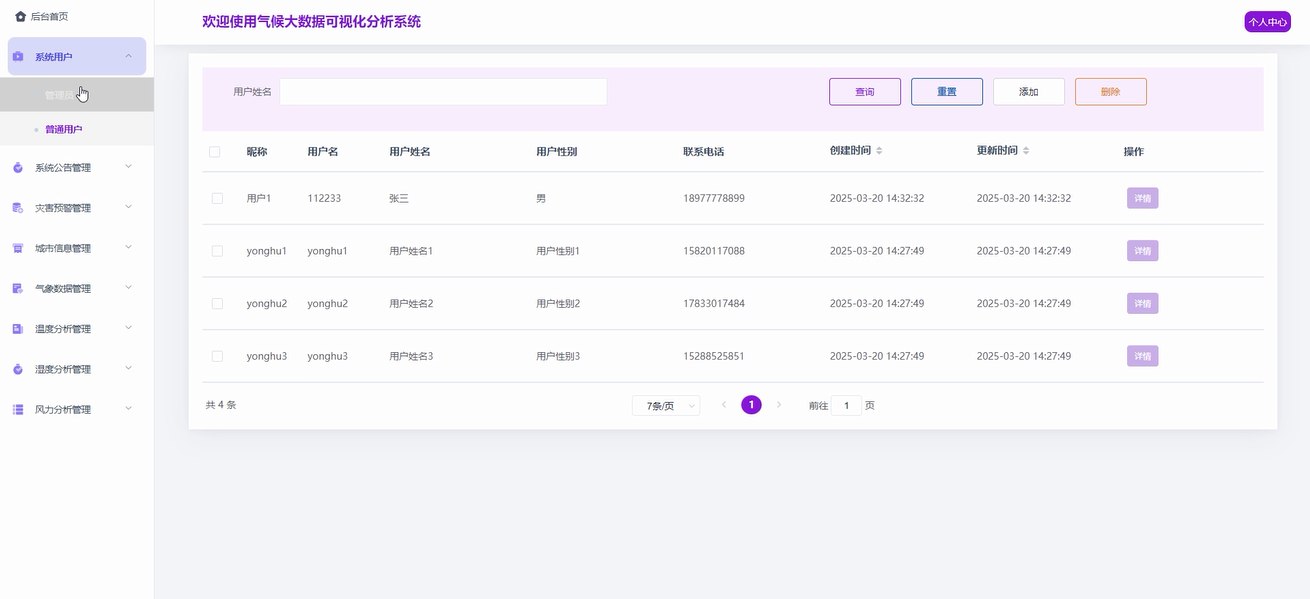Check the row for yonghu2
This screenshot has height=599, width=1310.
217,303
